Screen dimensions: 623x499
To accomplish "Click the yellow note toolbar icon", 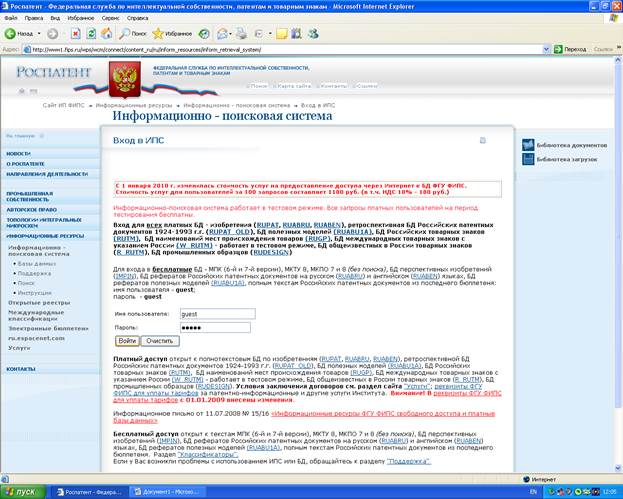I will (x=281, y=34).
